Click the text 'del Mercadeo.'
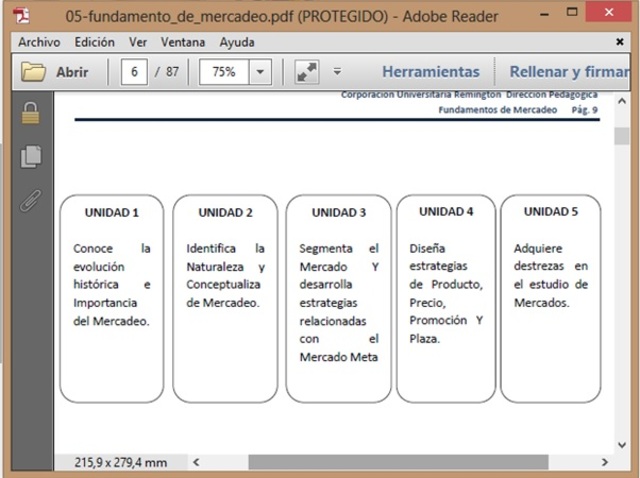The width and height of the screenshot is (640, 478). click(x=111, y=321)
